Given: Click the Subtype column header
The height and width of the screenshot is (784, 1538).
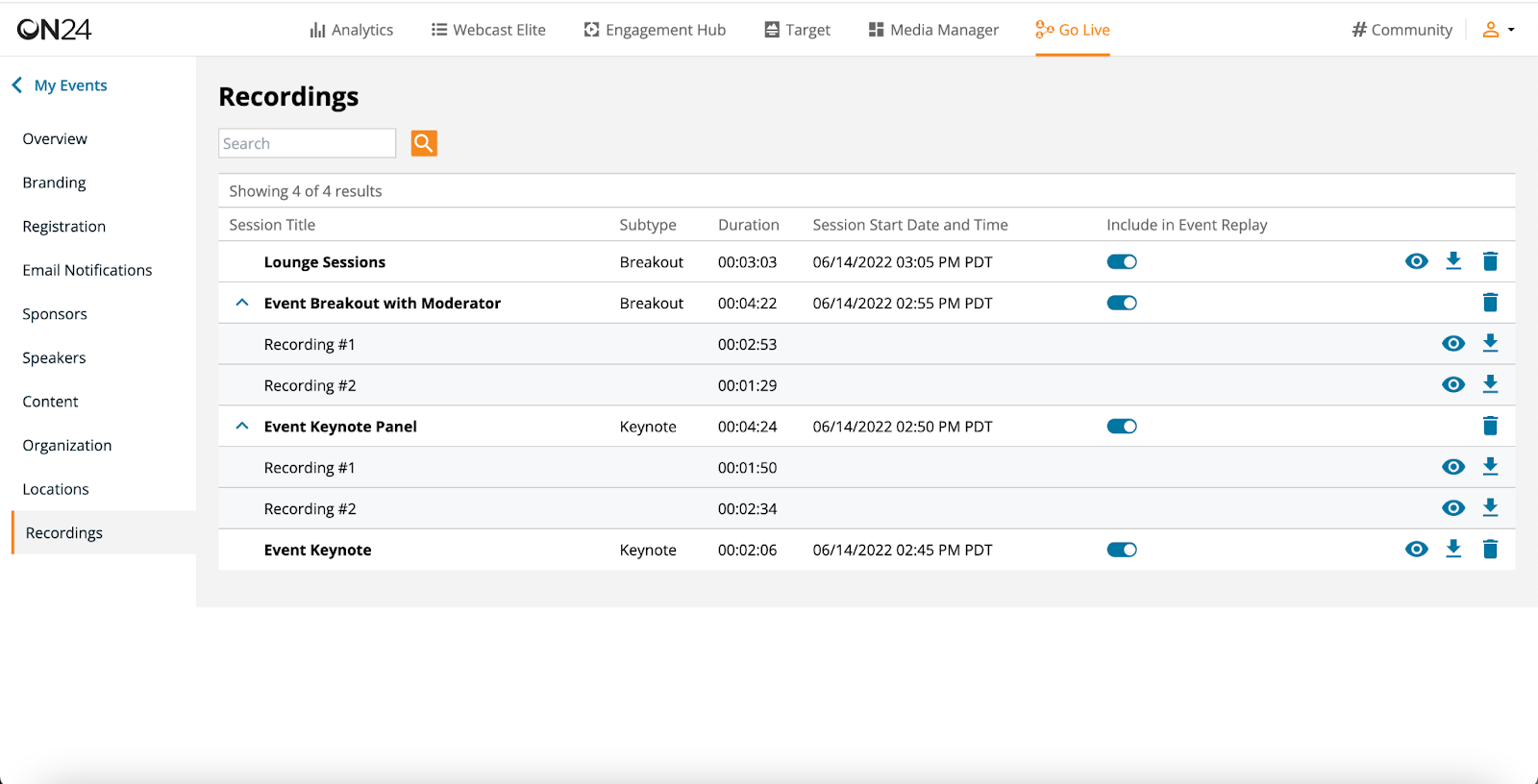Looking at the screenshot, I should coord(648,225).
